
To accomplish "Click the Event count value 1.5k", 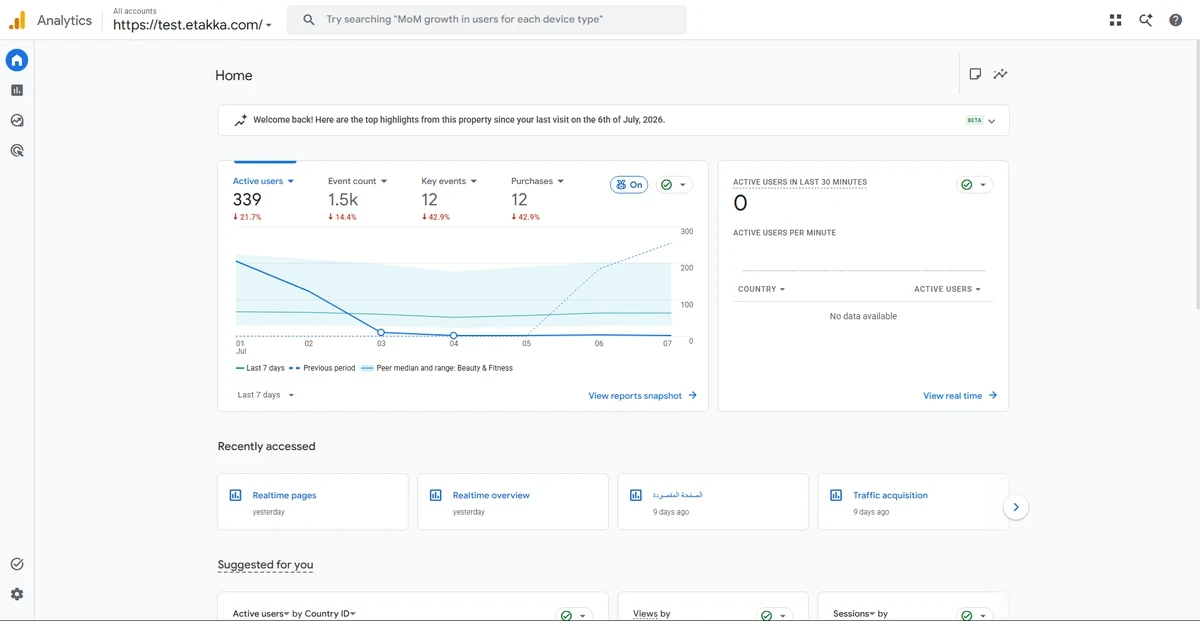I will pos(343,200).
